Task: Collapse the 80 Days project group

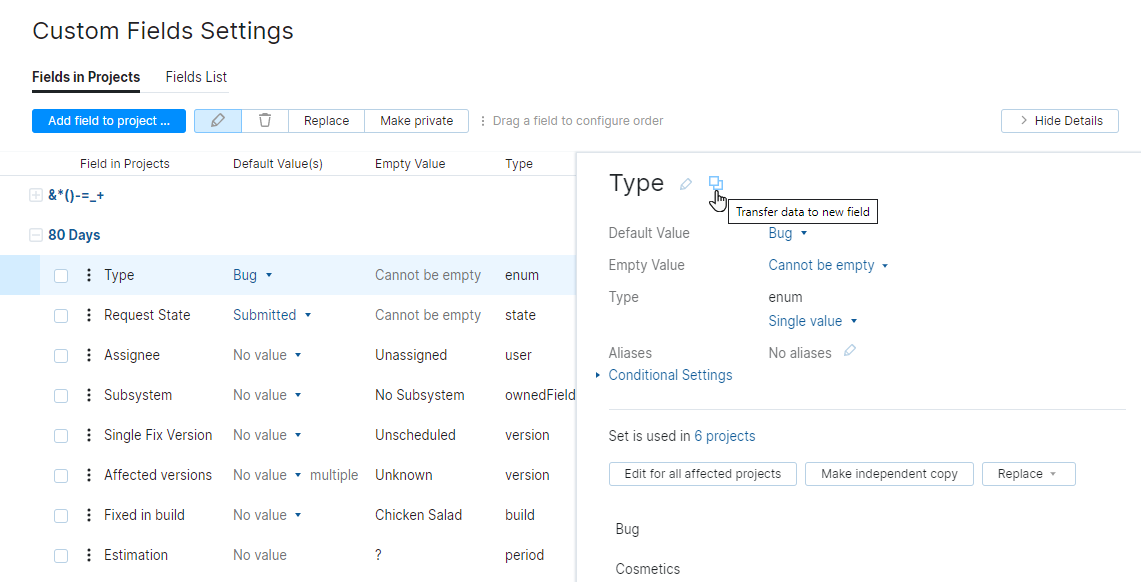Action: [36, 235]
